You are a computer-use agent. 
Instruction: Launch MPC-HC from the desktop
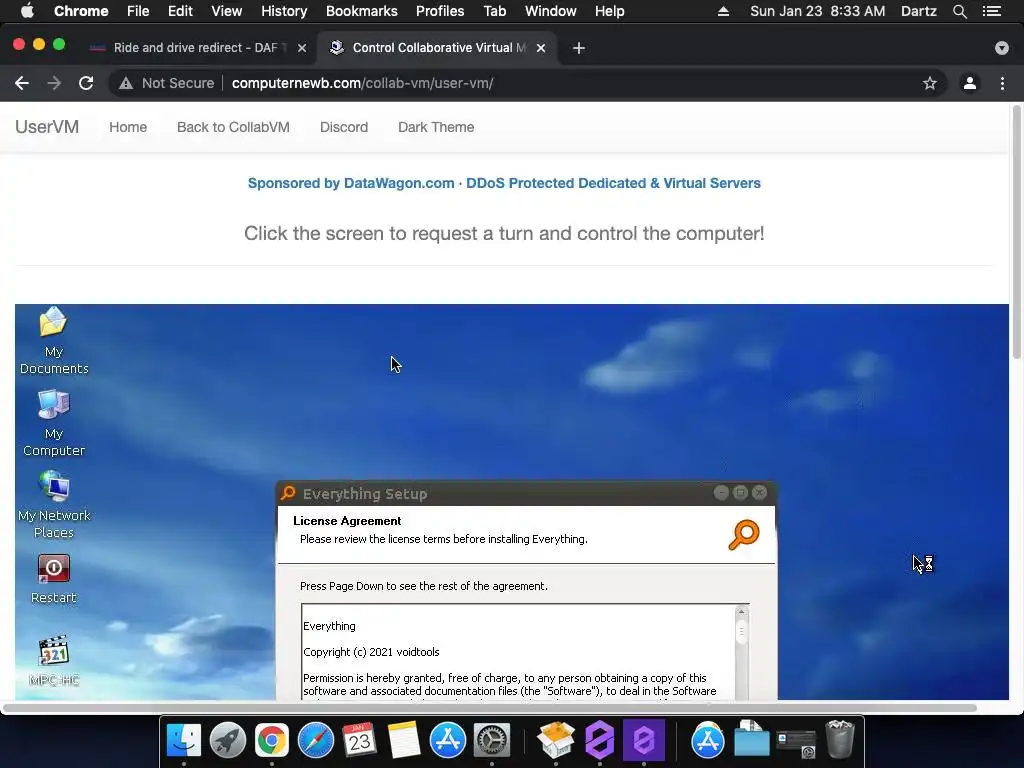(54, 660)
